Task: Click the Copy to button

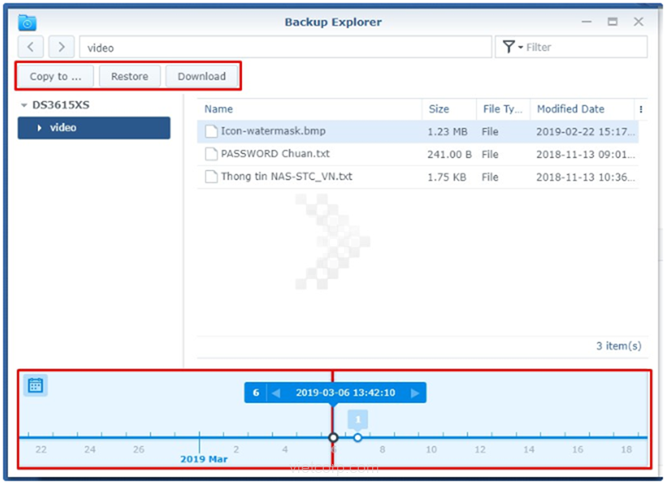Action: 55,76
